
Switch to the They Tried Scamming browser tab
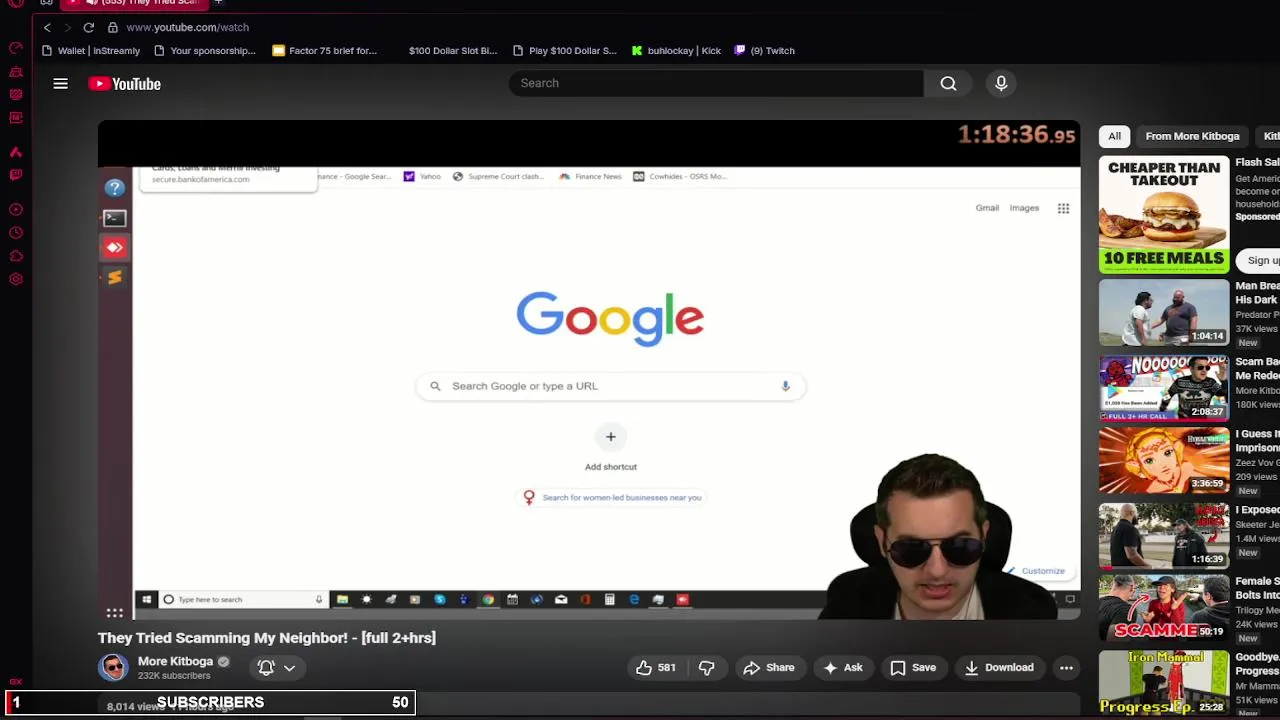[135, 3]
